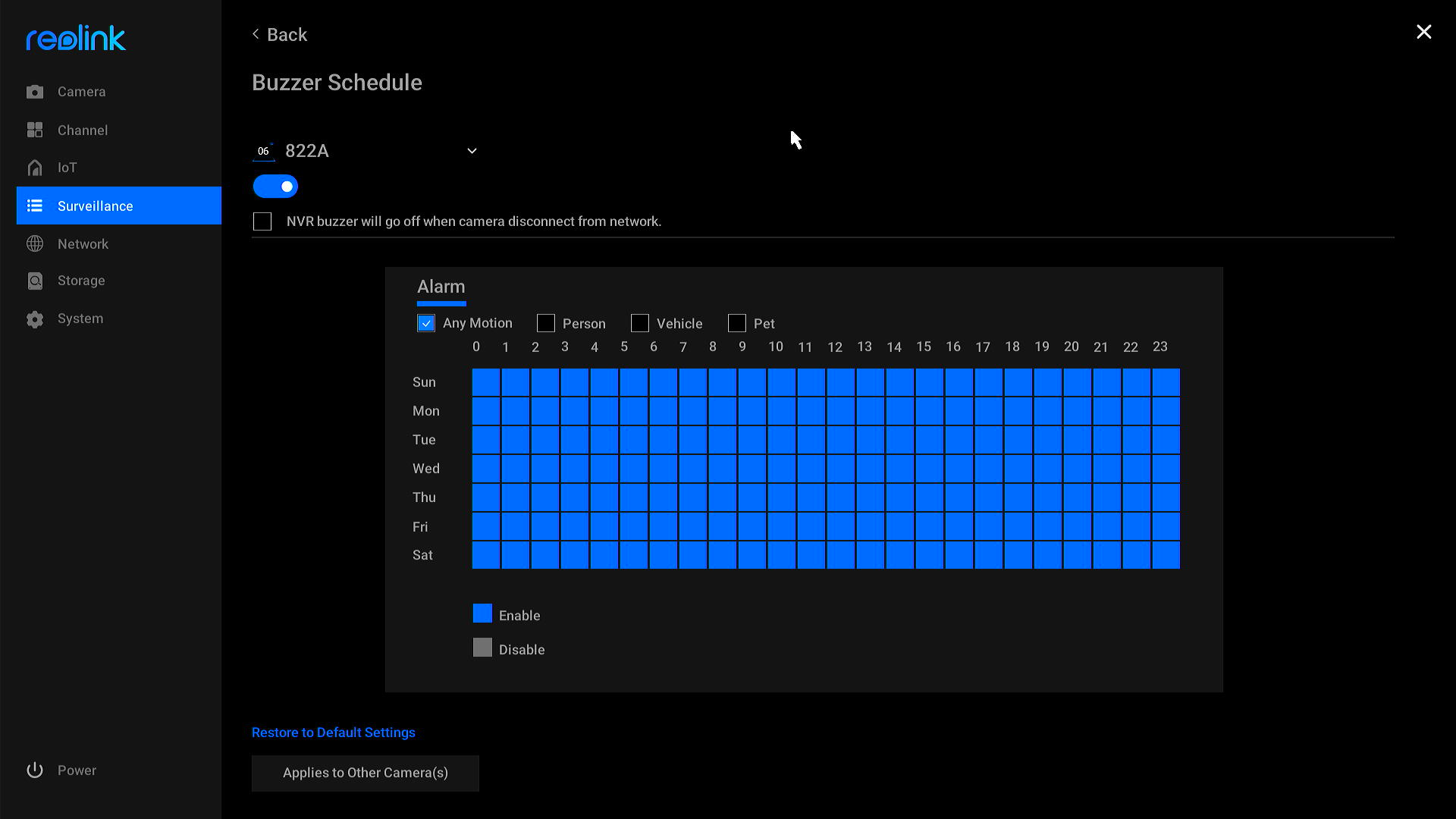Select the Channel icon in sidebar
Viewport: 1456px width, 819px height.
point(35,129)
